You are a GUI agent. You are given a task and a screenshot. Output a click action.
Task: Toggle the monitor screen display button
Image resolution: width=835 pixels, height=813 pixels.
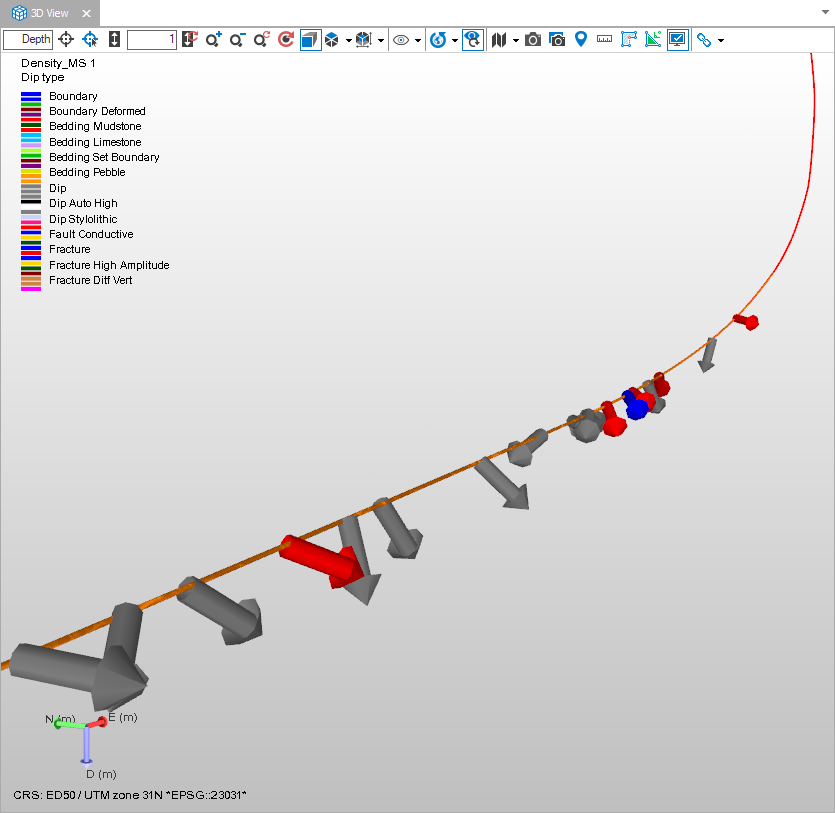pos(677,40)
